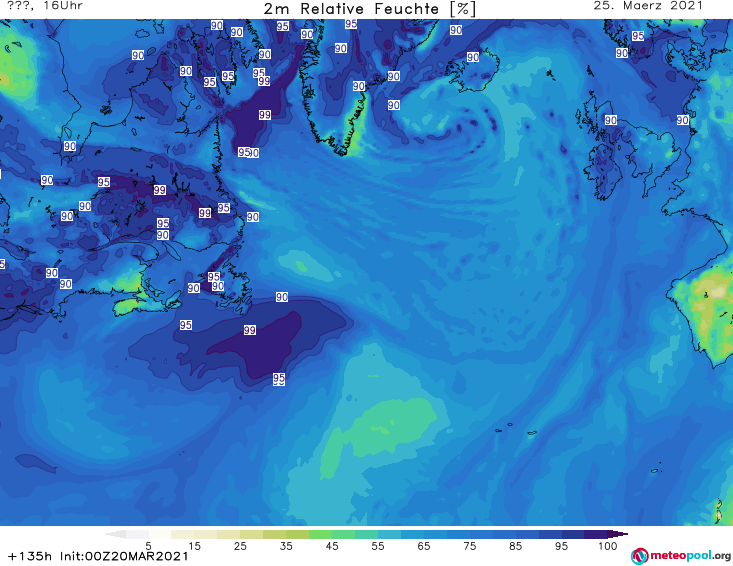Click the legend tick label '55'
Screen dimensions: 733x566
pos(378,546)
